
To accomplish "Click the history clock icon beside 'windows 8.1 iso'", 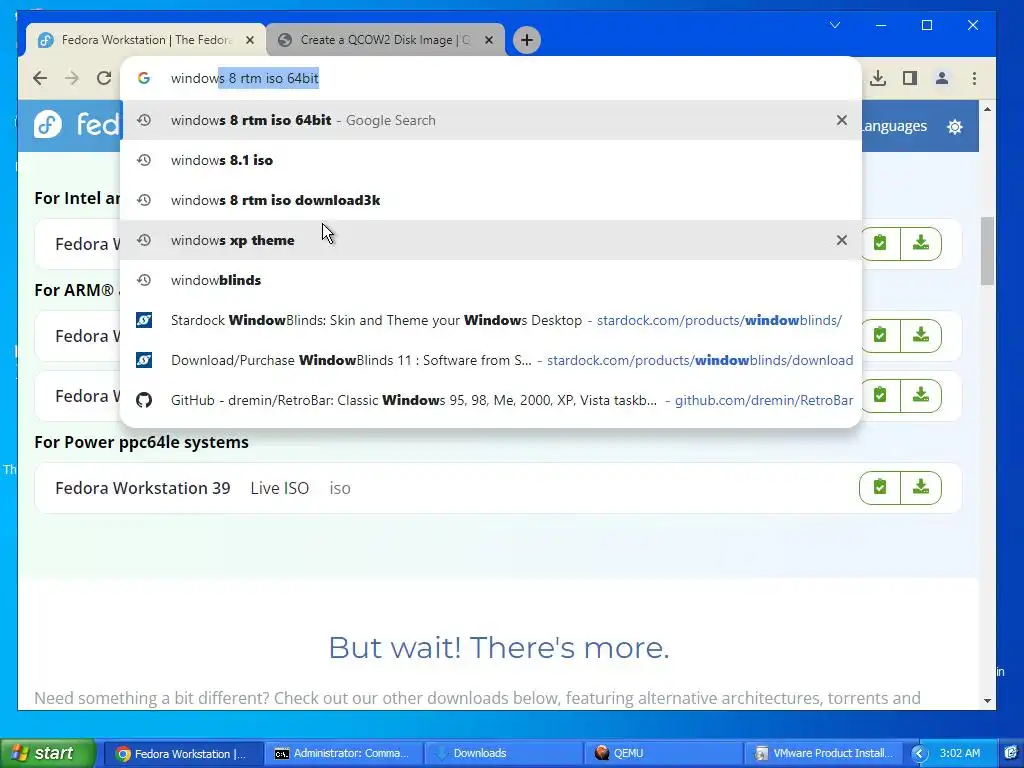I will [x=144, y=160].
